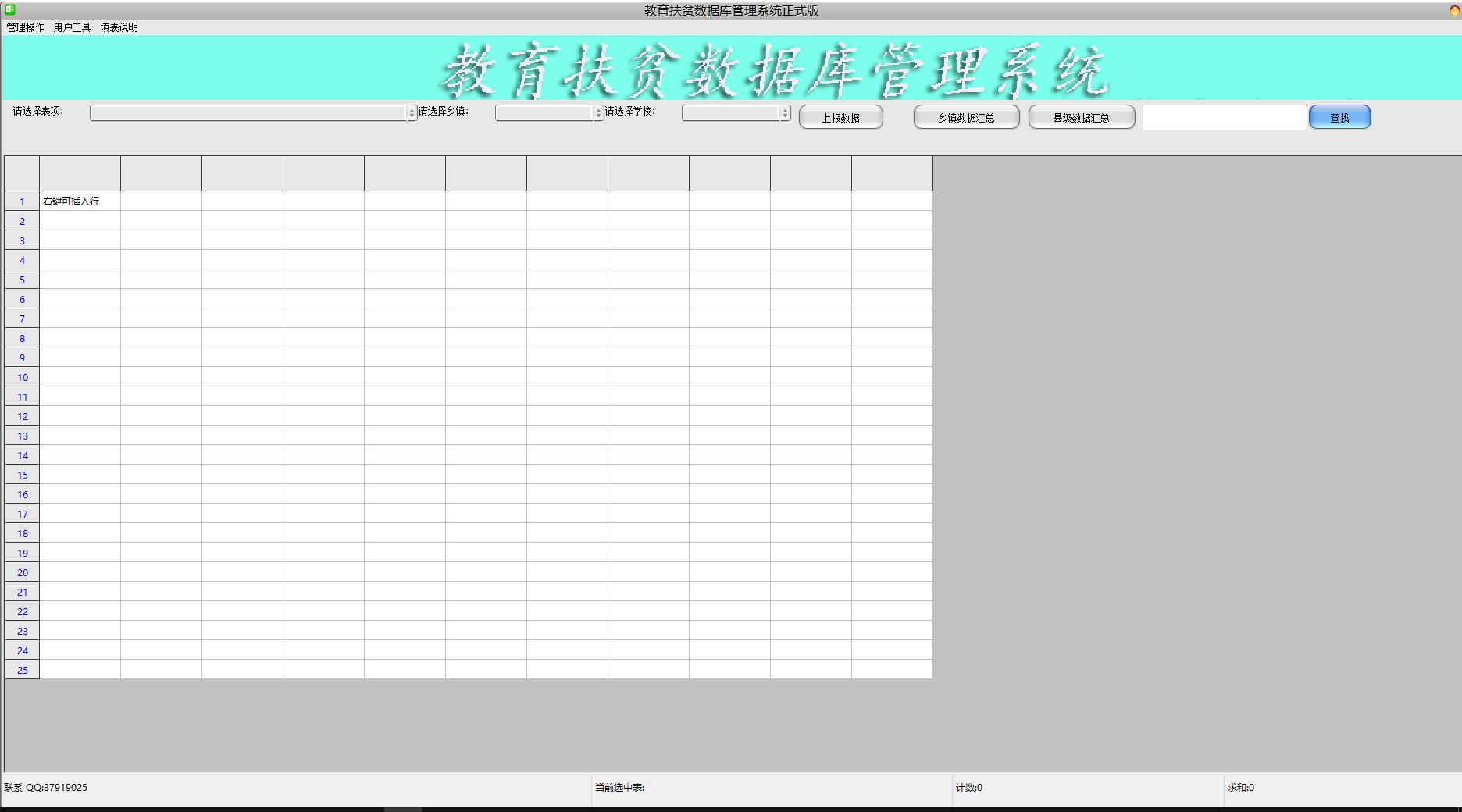Select row header 17
This screenshot has height=812, width=1462.
click(22, 514)
